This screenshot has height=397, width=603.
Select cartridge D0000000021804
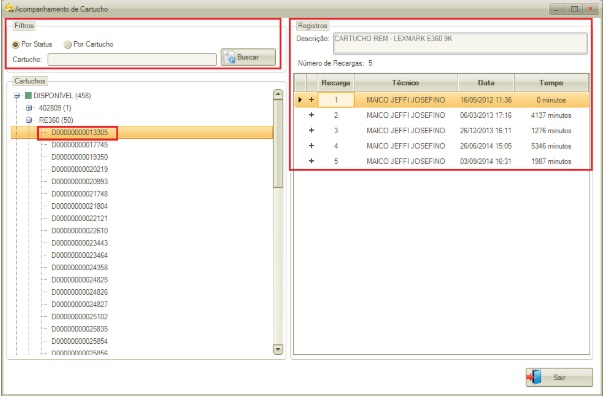[x=80, y=206]
